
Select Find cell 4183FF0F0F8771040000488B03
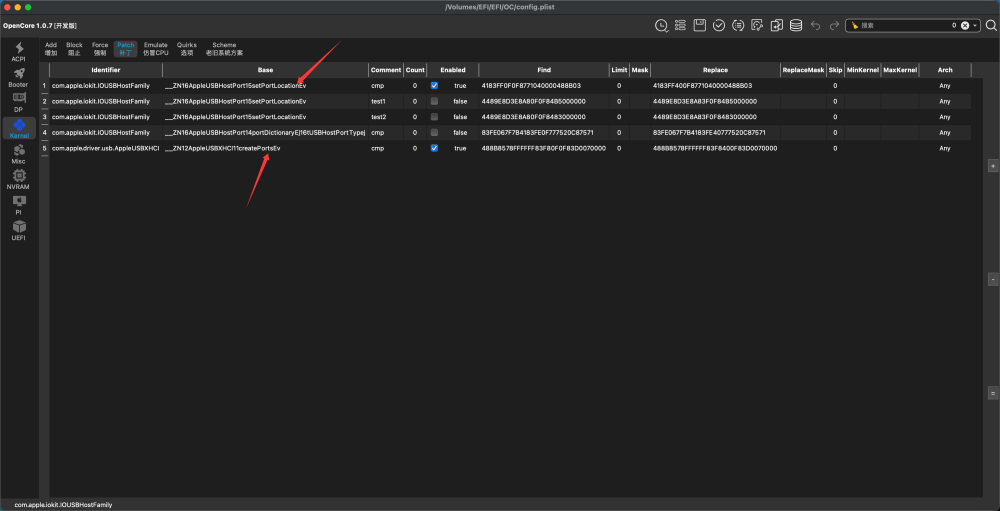click(543, 85)
